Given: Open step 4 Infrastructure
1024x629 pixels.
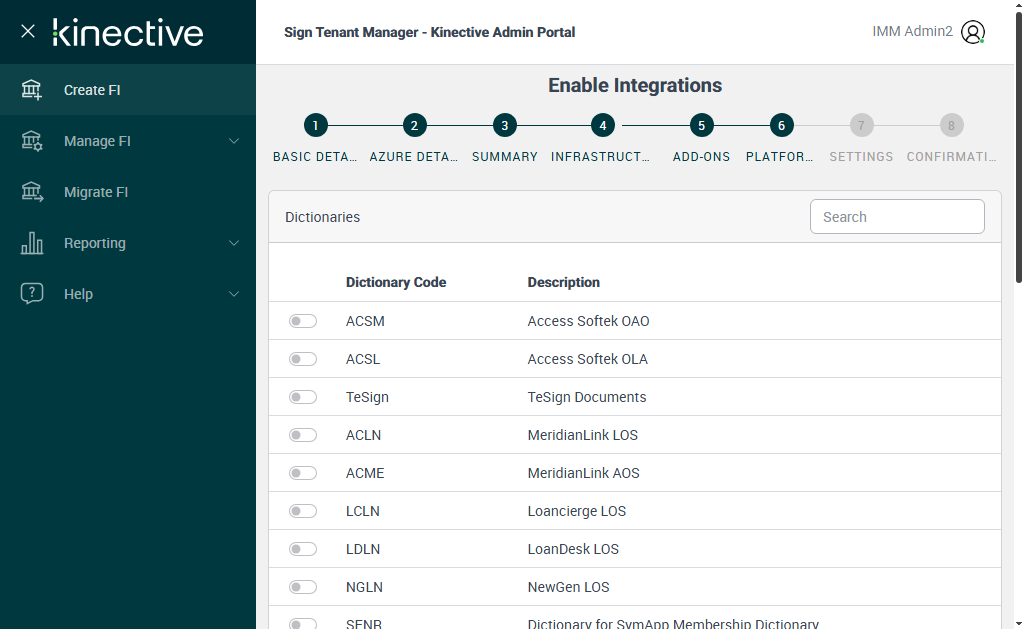Looking at the screenshot, I should [602, 126].
